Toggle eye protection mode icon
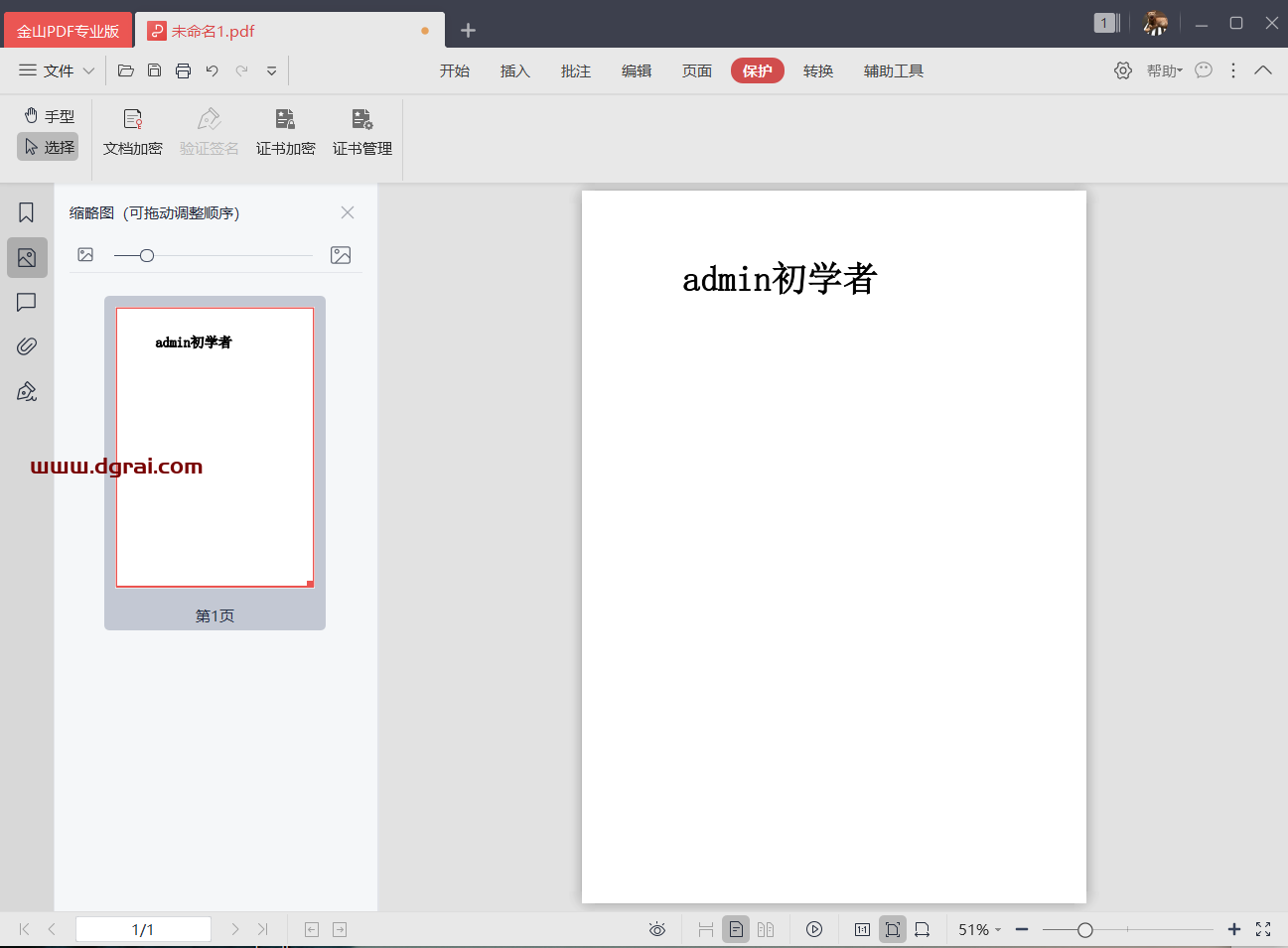1288x948 pixels. pyautogui.click(x=657, y=929)
